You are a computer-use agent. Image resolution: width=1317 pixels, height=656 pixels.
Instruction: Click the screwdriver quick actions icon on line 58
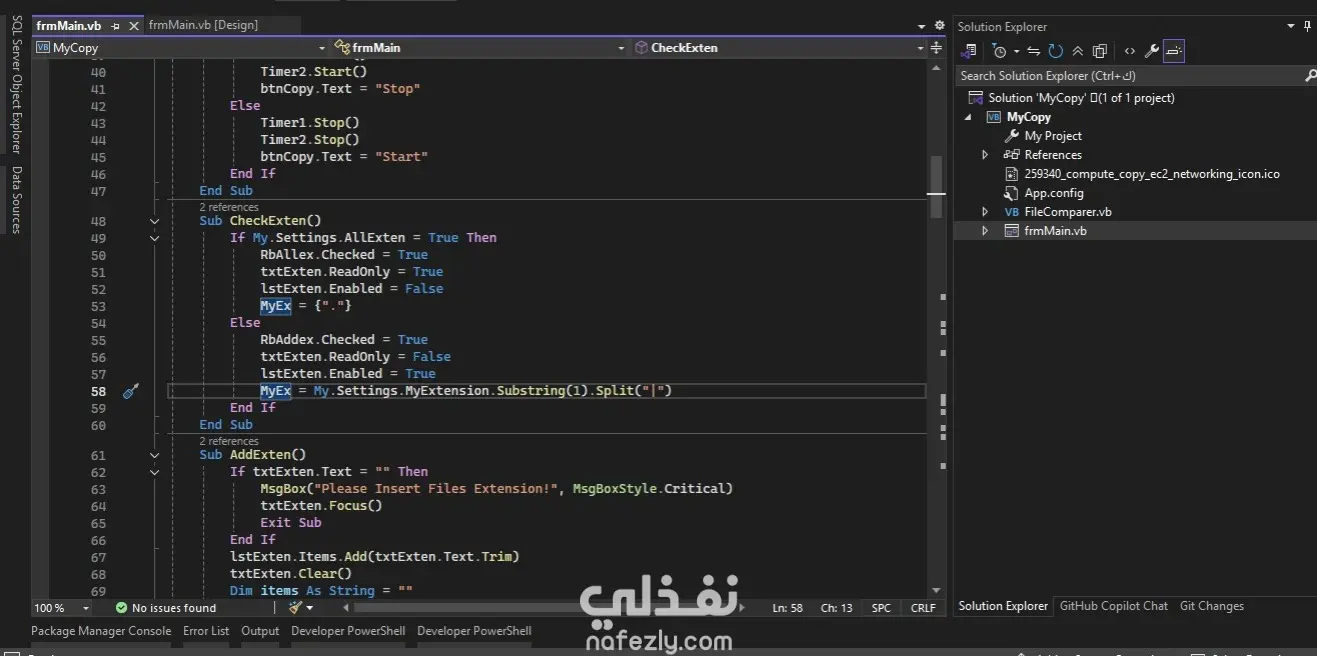pyautogui.click(x=130, y=391)
